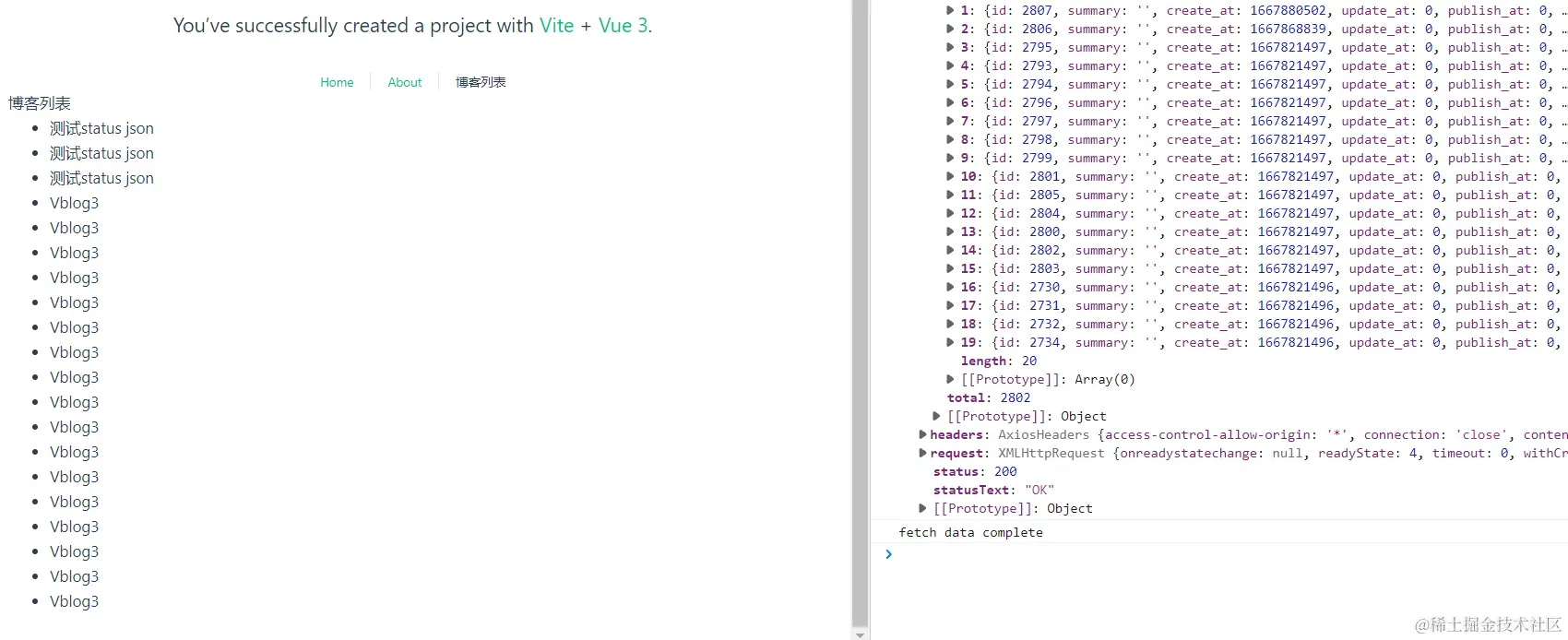Click the first 测试status json list item
Viewport: 1568px width, 640px height.
(x=101, y=128)
